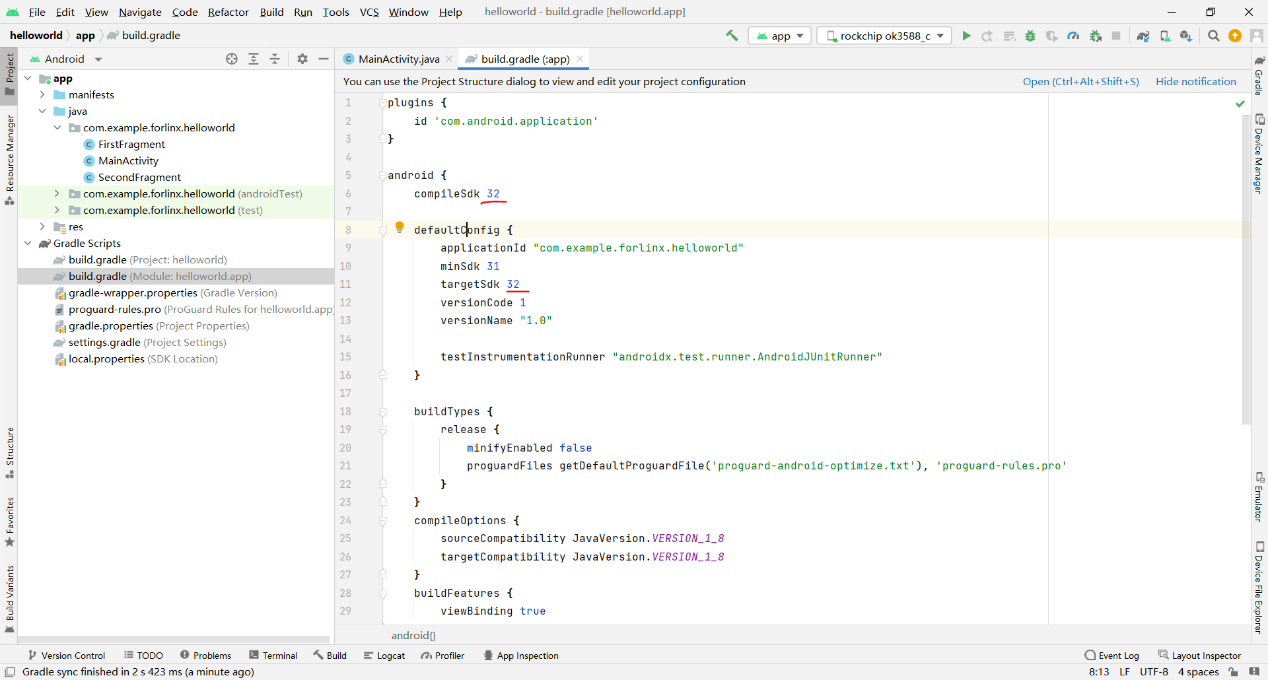Collapse all icon in project panel

point(275,59)
